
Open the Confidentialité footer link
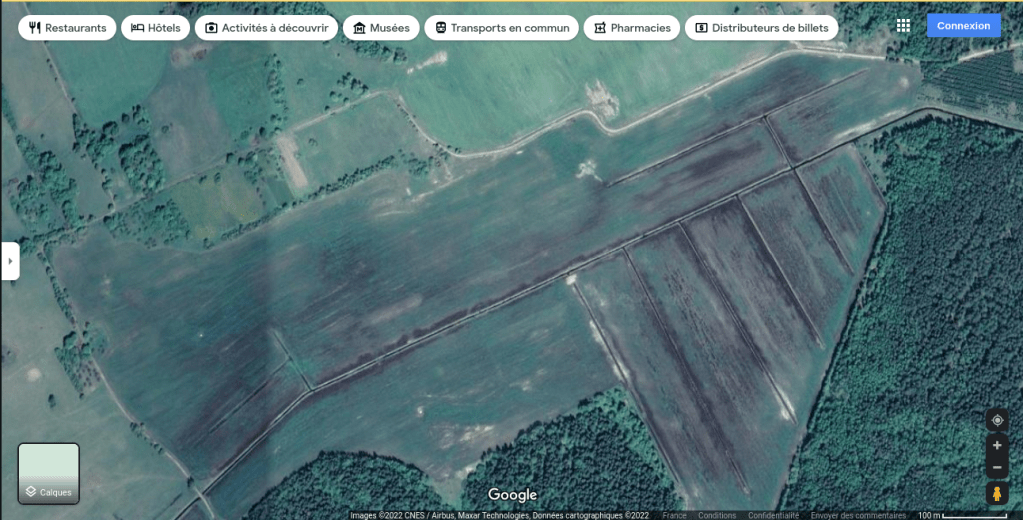773,515
